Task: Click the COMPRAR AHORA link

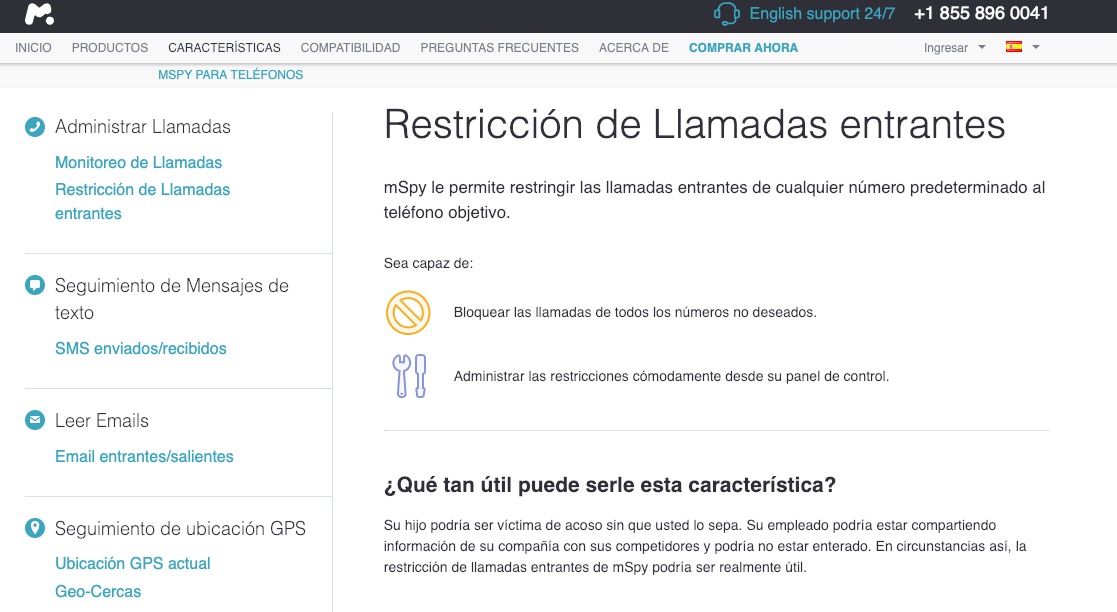Action: pos(743,47)
